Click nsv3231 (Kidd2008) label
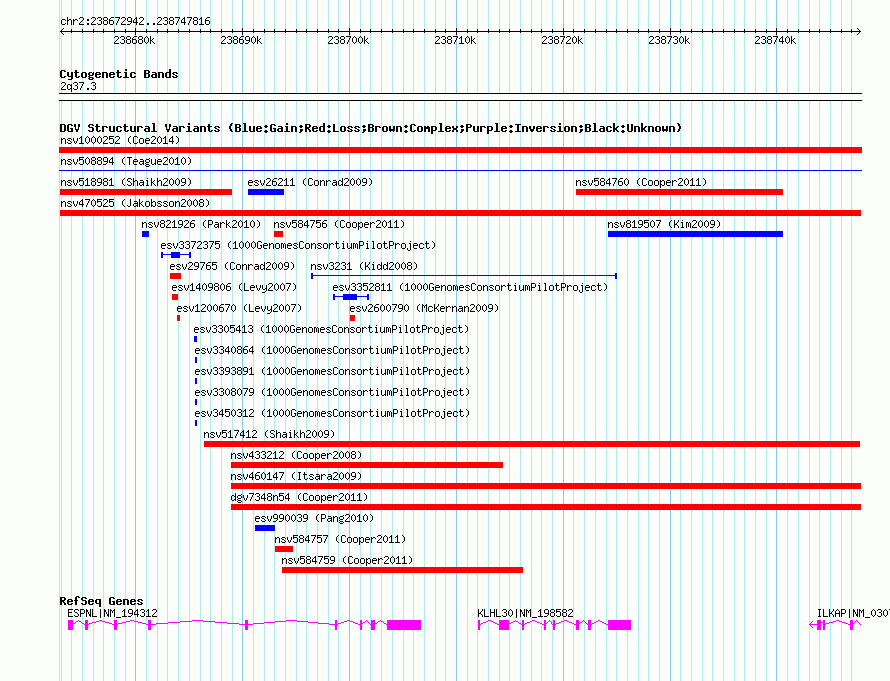 tap(364, 266)
